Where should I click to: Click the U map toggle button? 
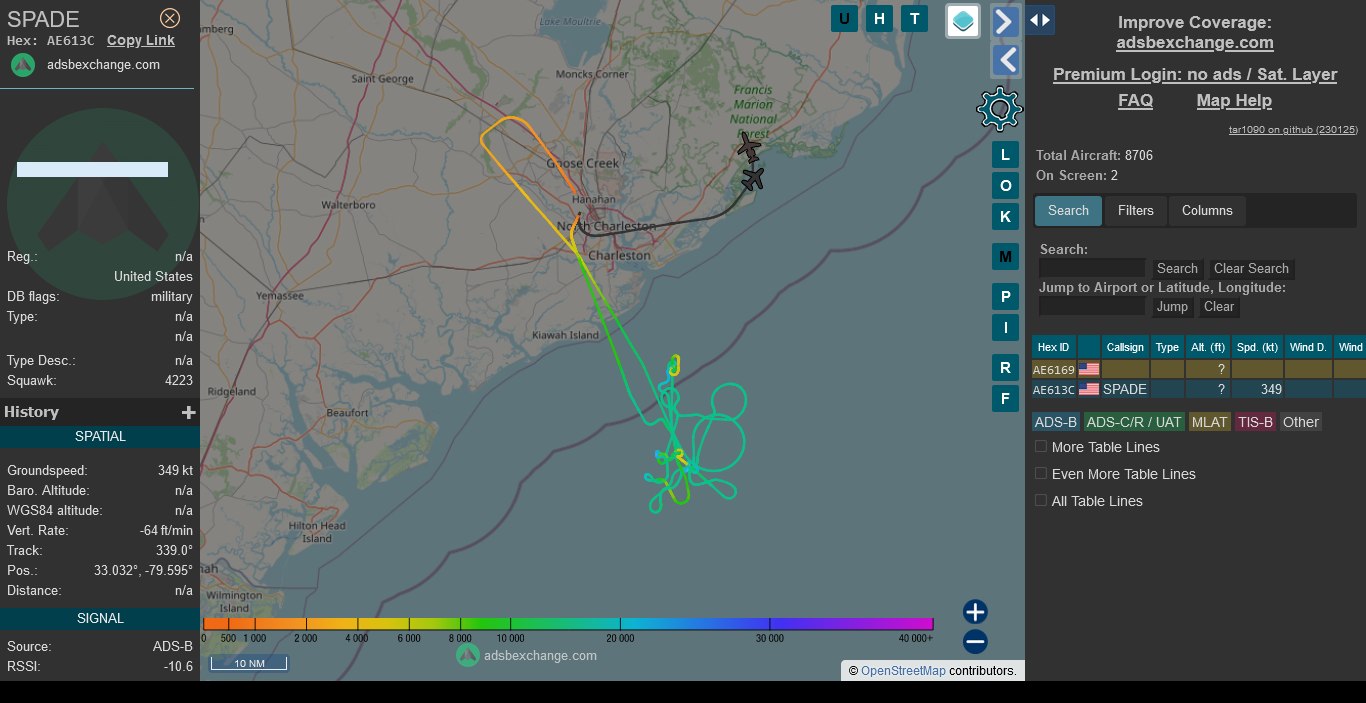tap(844, 18)
